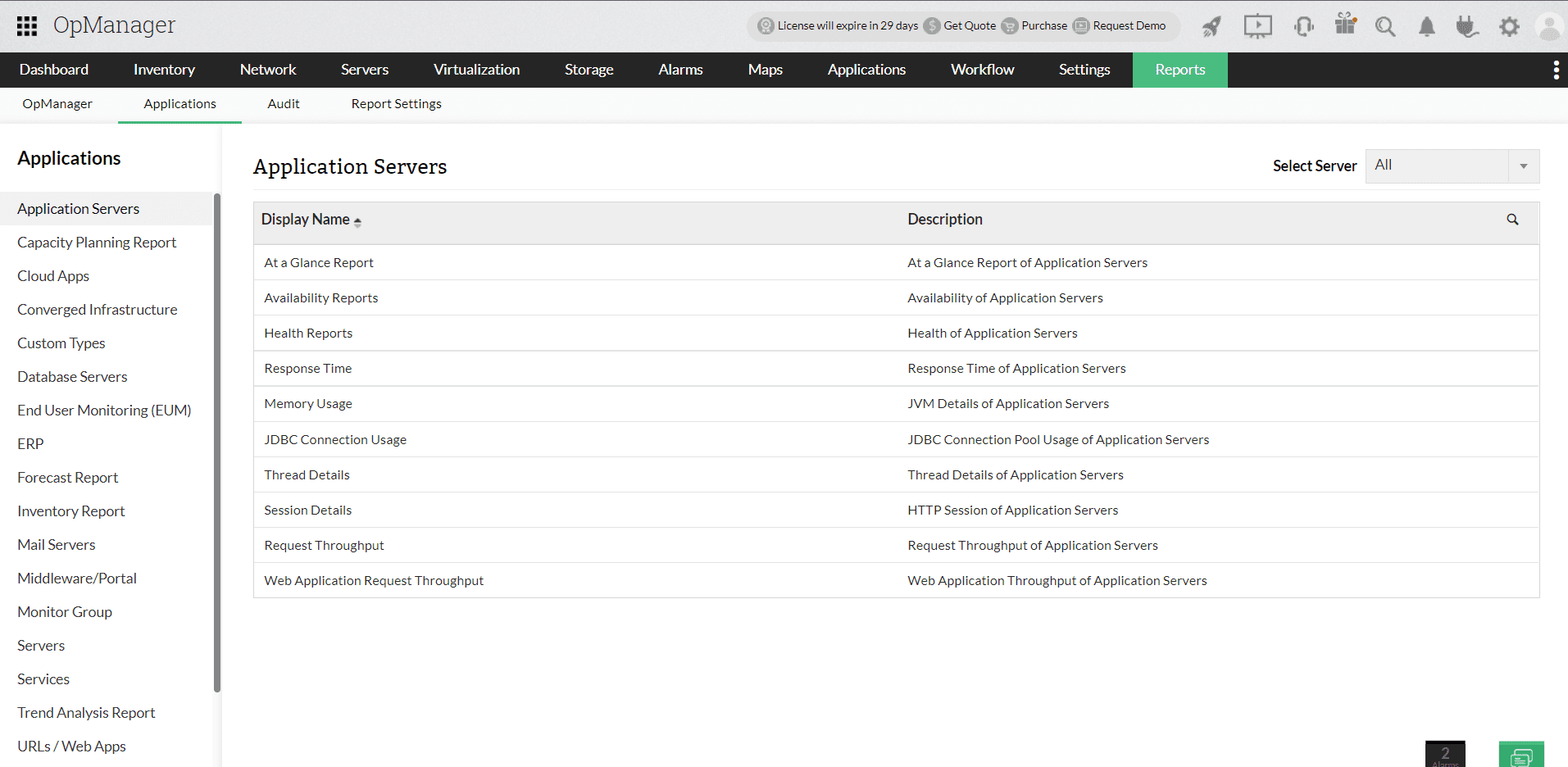1568x767 pixels.
Task: Open the Health Reports report
Action: [308, 333]
